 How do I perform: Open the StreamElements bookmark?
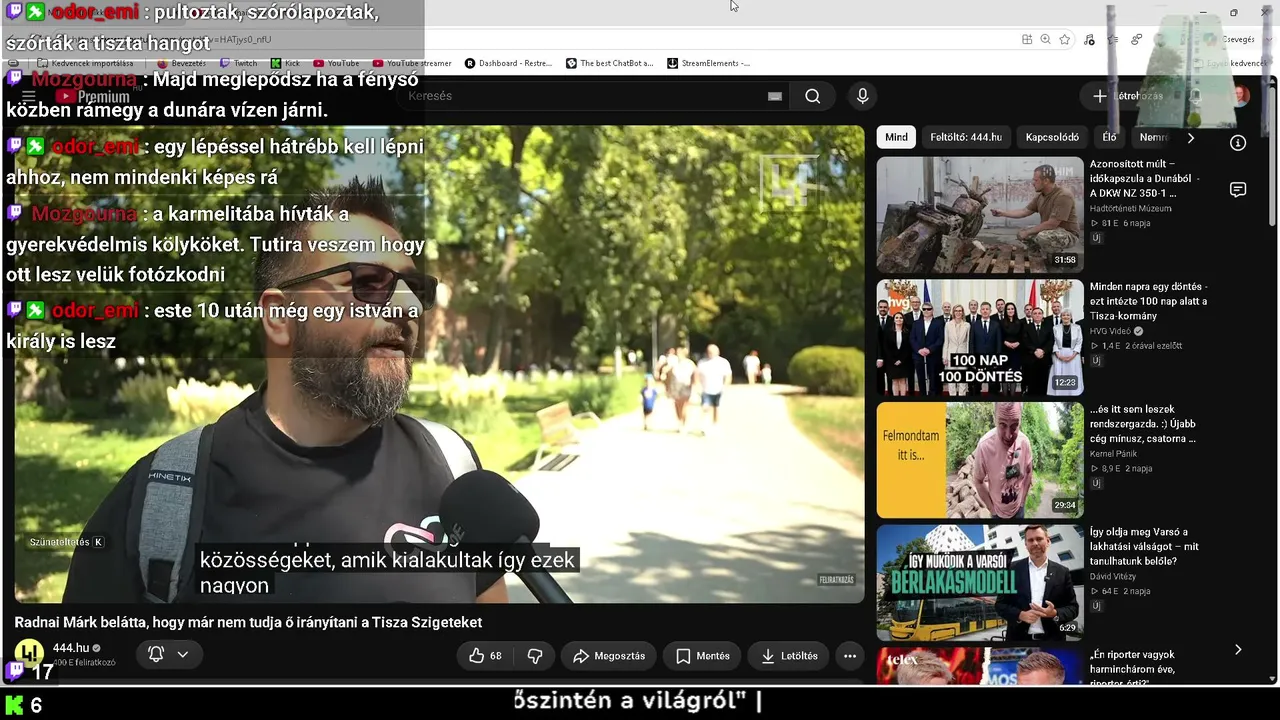pyautogui.click(x=708, y=63)
